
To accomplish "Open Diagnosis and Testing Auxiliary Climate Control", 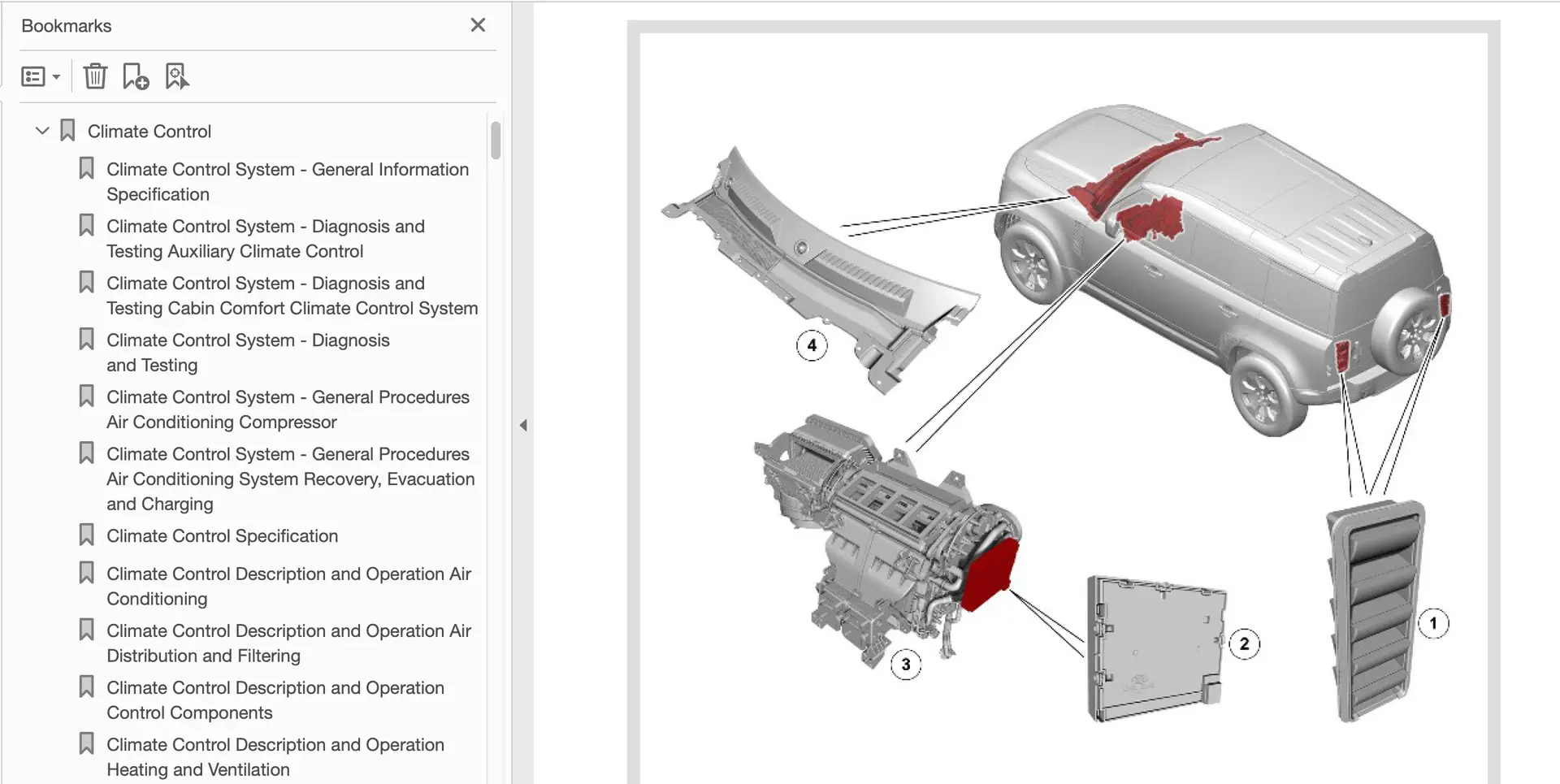I will click(x=265, y=238).
